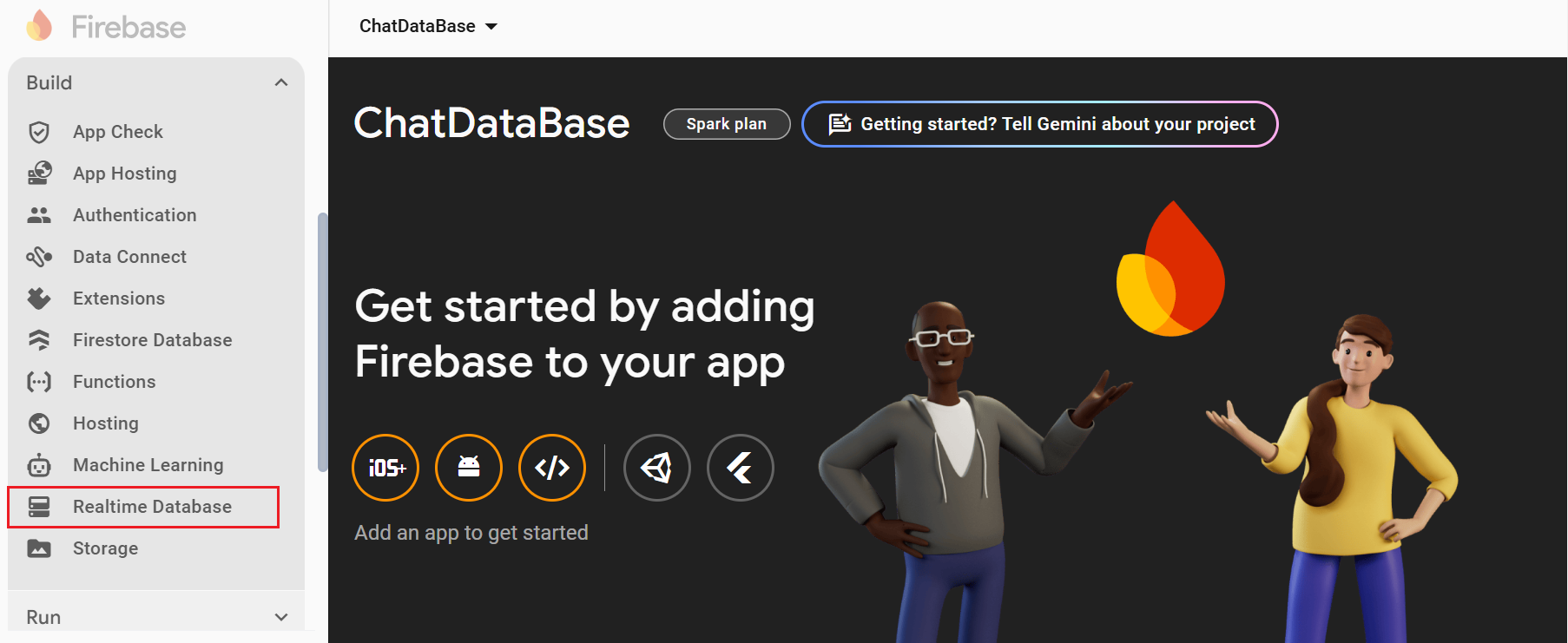The width and height of the screenshot is (1568, 643).
Task: Click Getting started Tell Gemini button
Action: click(1039, 124)
